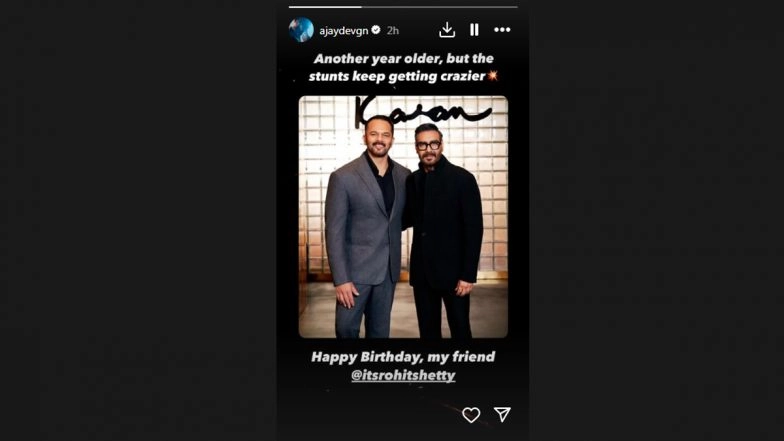This screenshot has width=784, height=441.
Task: Click the blue verified badge next to ajaydevgn
Action: point(376,30)
